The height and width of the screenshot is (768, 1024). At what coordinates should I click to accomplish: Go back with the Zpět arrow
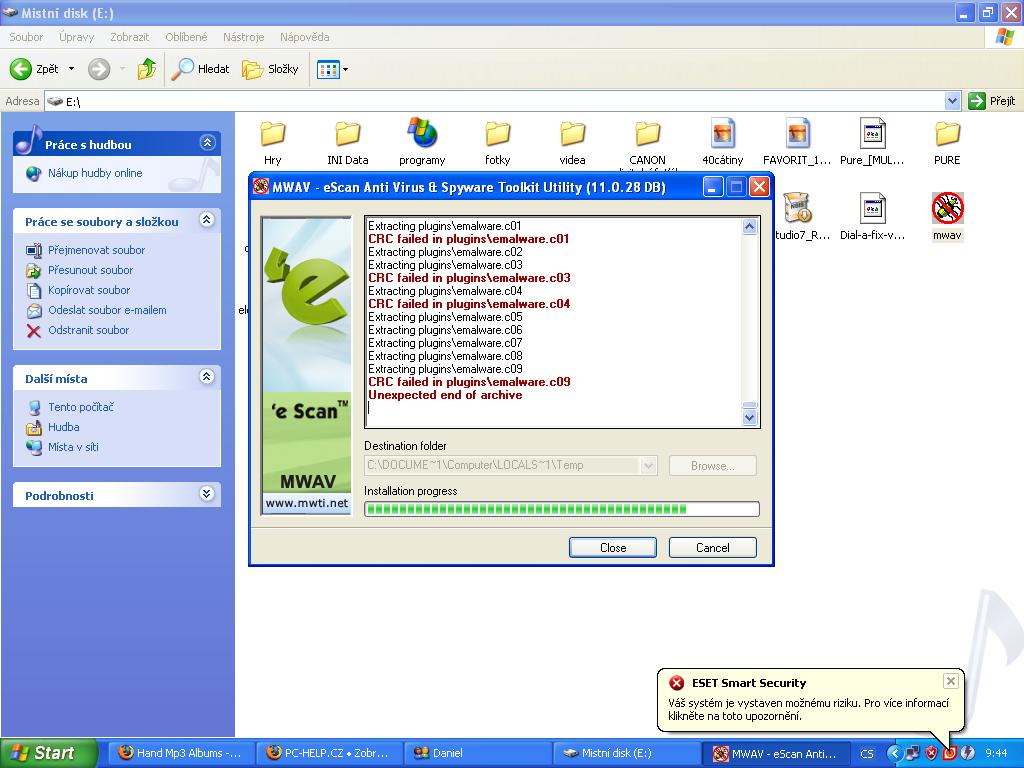click(34, 69)
